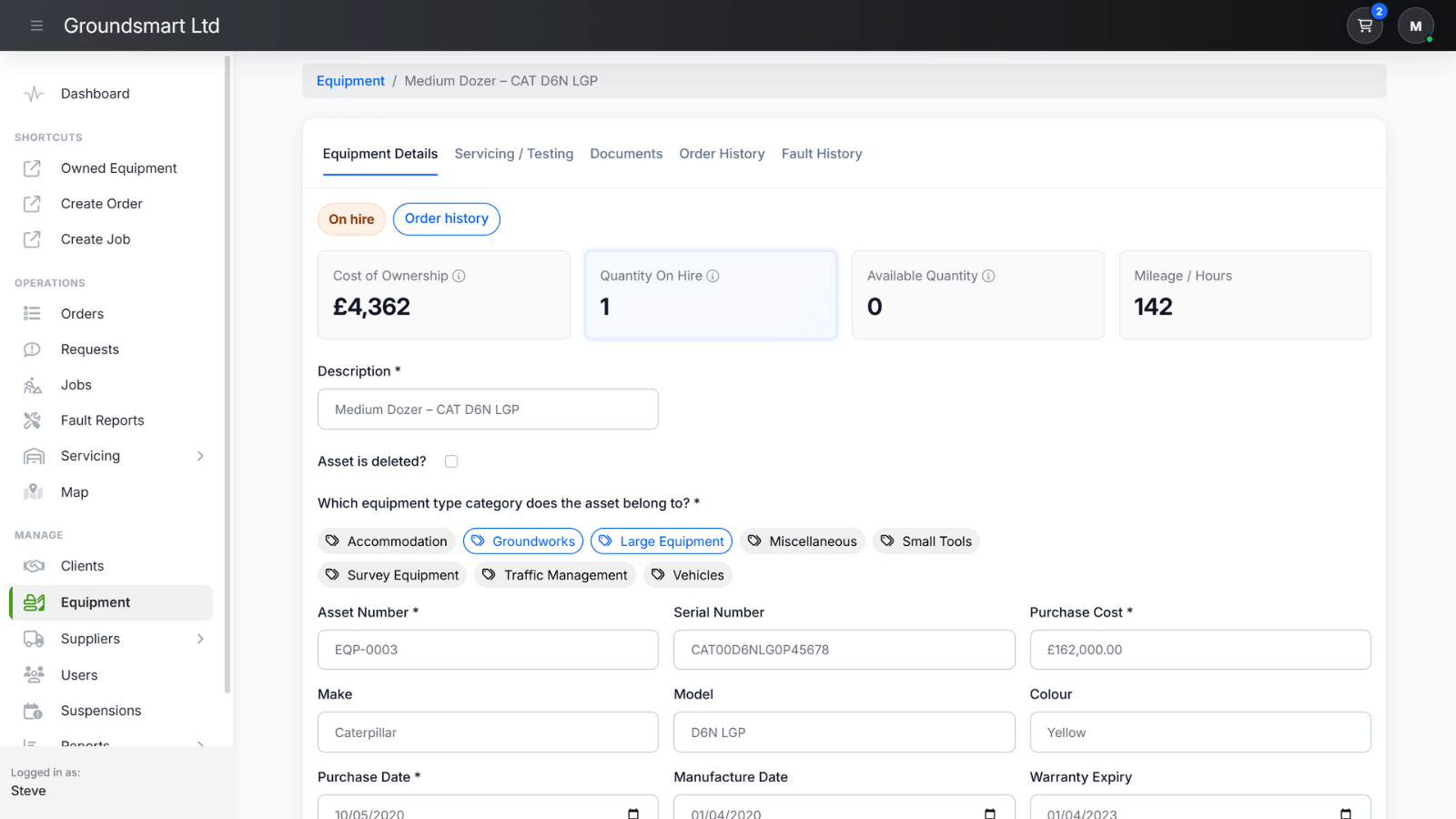Open the Map page icon
This screenshot has width=1456, height=819.
click(34, 492)
